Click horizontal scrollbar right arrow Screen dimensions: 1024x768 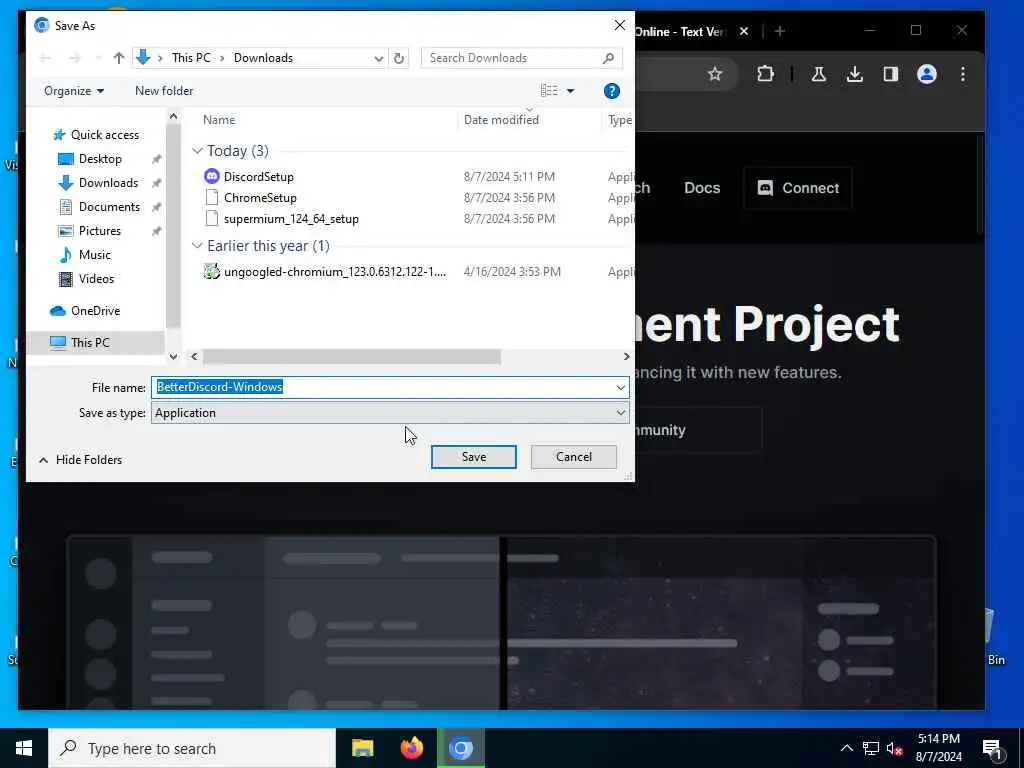click(626, 357)
